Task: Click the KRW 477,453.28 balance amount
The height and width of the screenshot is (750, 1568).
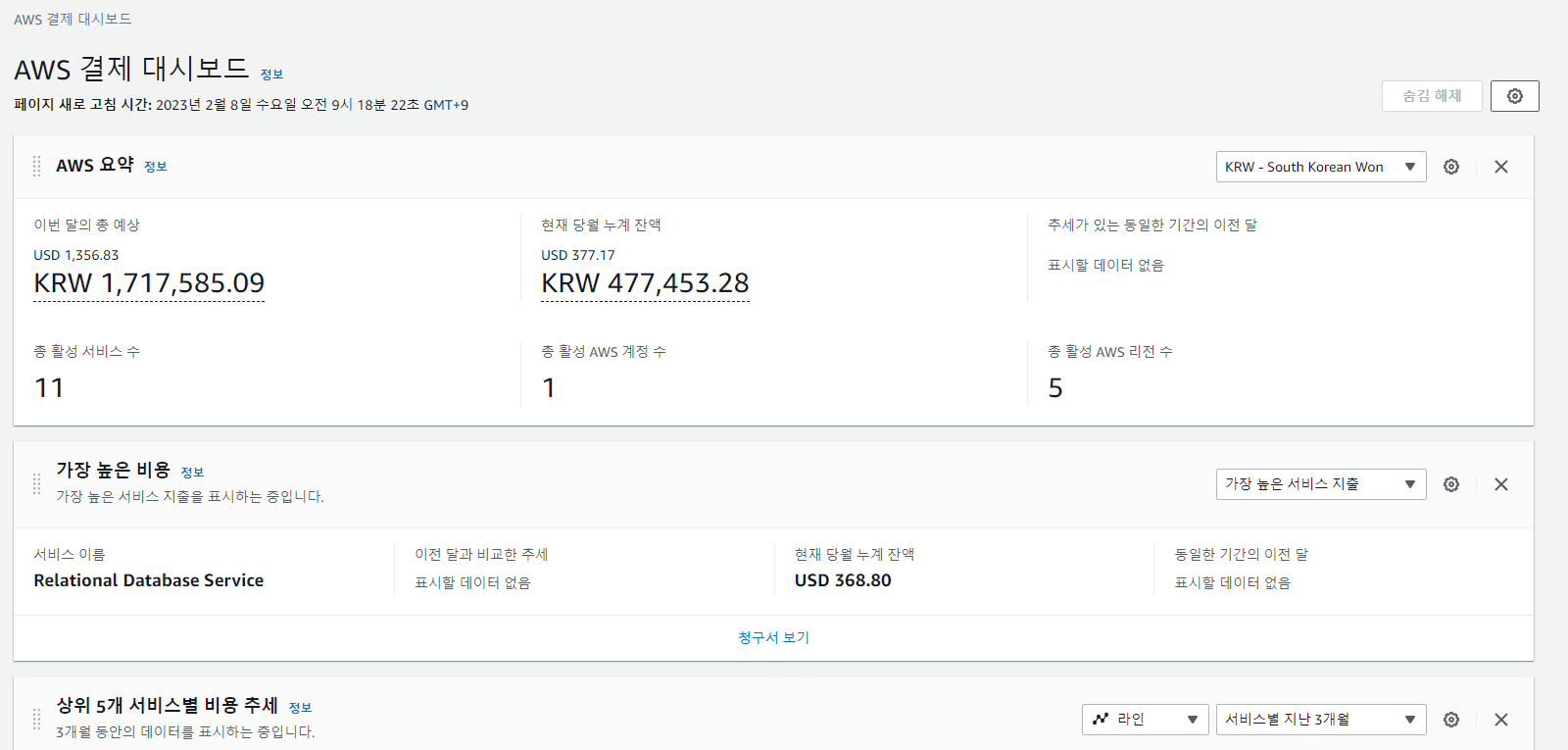Action: 645,283
